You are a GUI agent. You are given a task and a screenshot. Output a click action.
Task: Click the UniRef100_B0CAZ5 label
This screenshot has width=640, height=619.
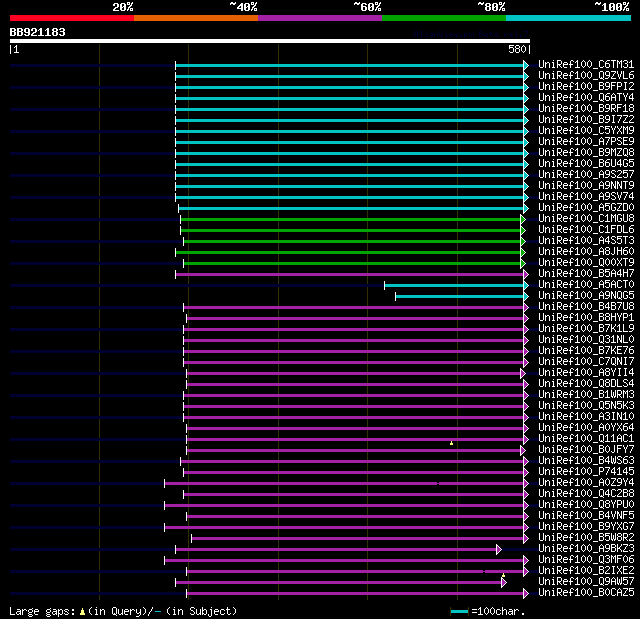click(586, 593)
